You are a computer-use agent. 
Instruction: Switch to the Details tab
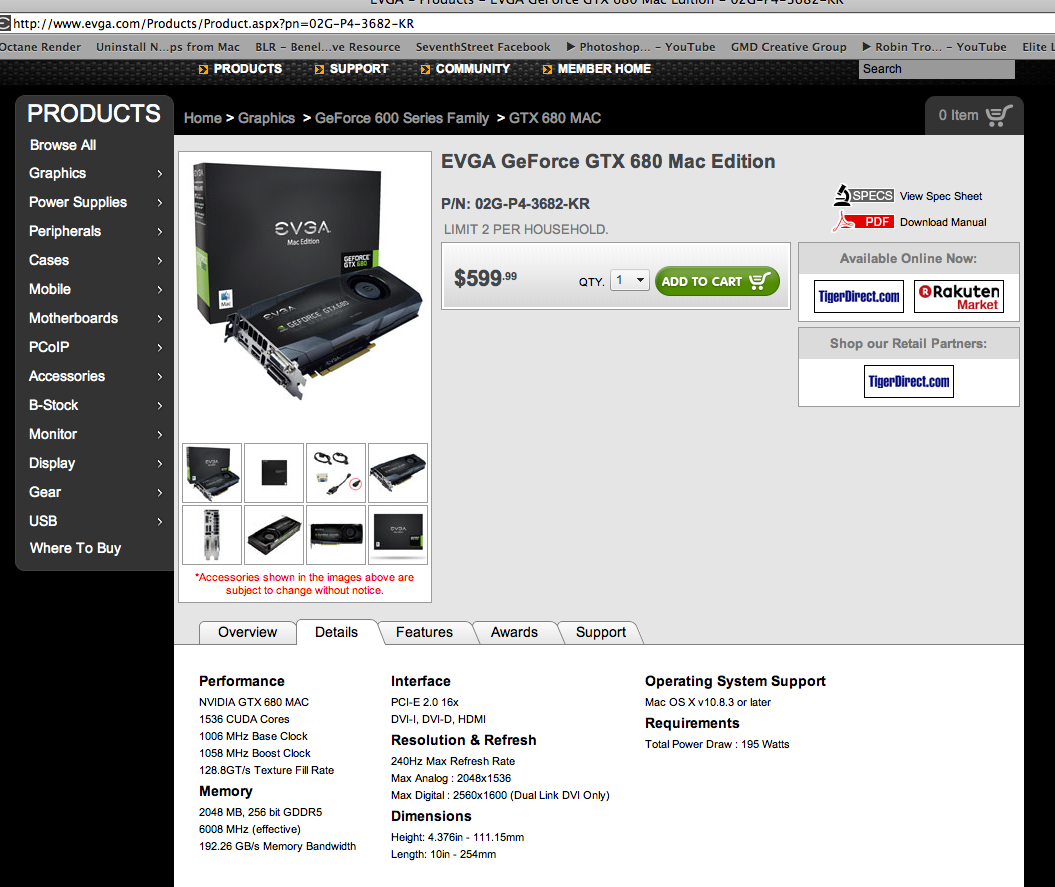pyautogui.click(x=336, y=633)
